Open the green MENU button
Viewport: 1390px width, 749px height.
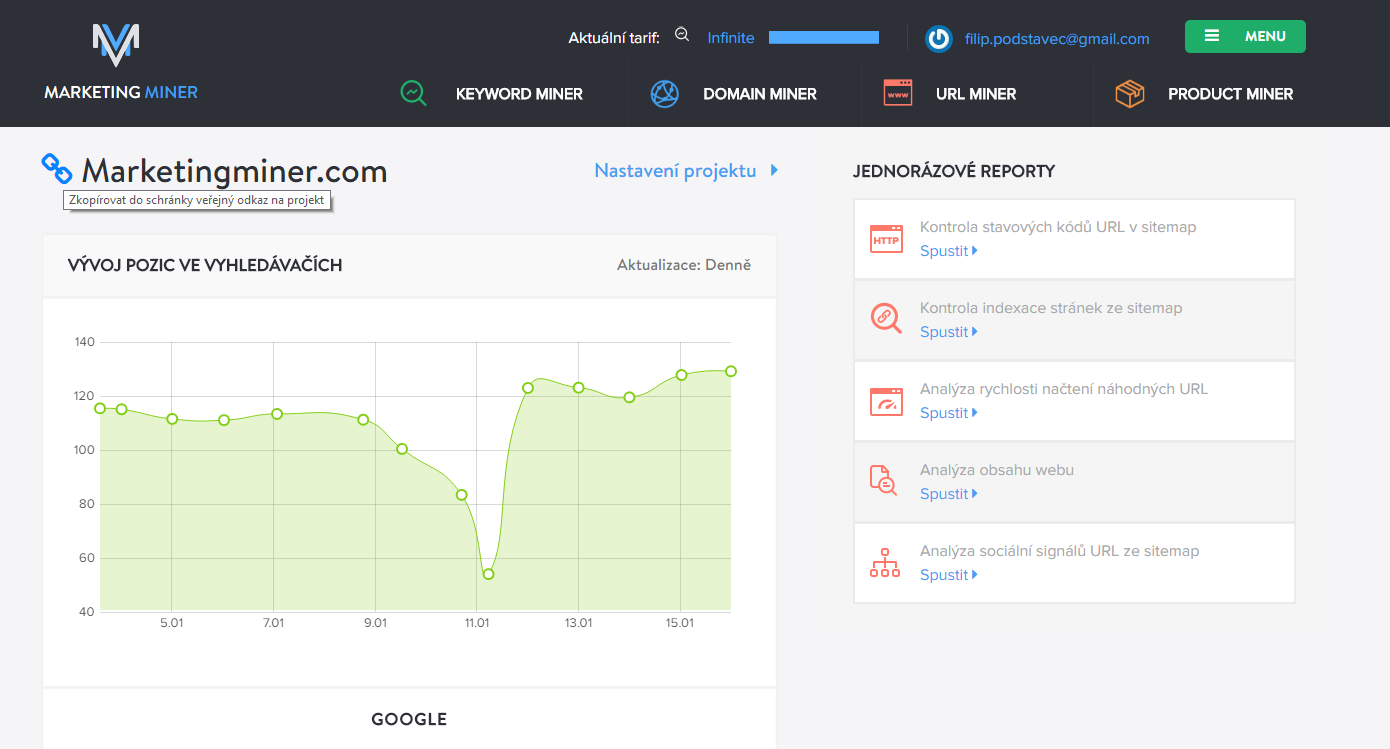pos(1245,36)
